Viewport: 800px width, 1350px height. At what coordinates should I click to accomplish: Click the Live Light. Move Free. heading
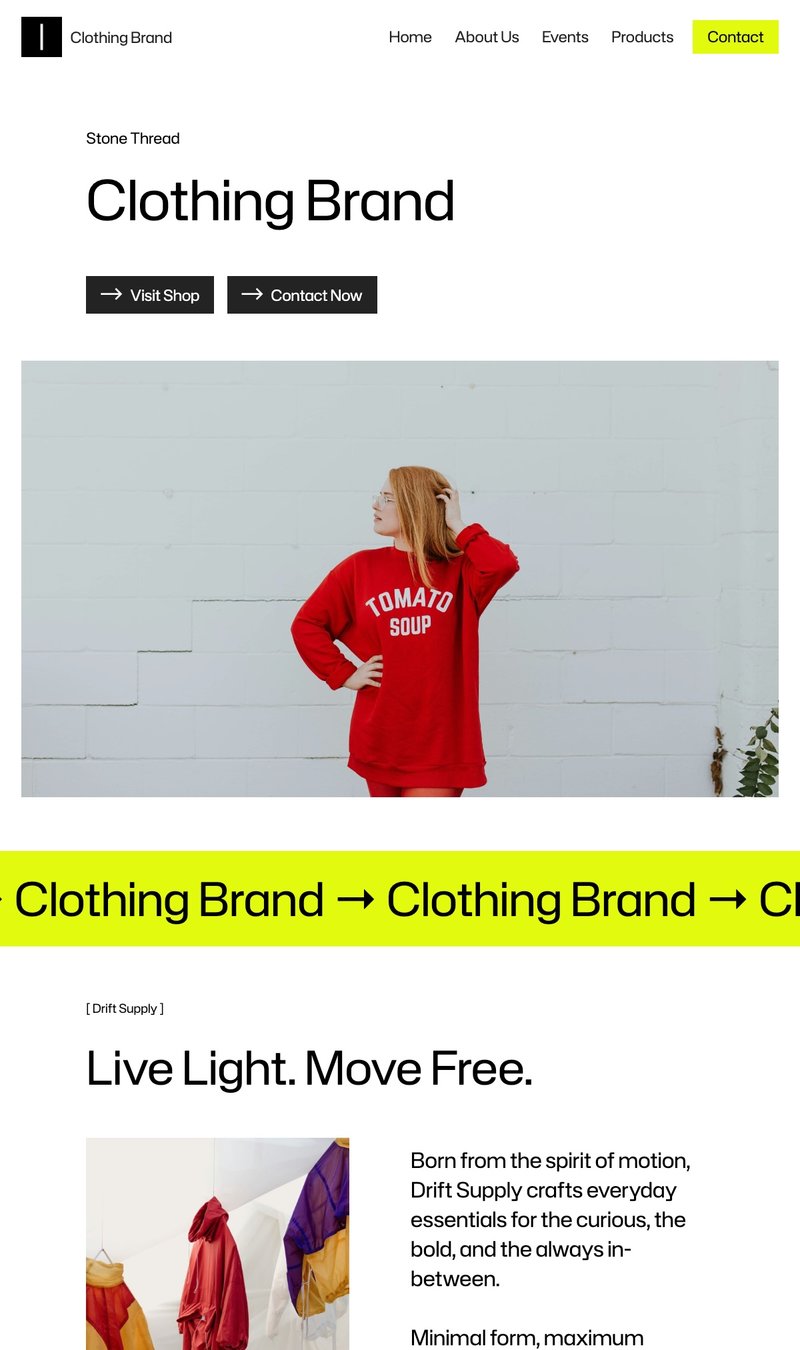click(309, 1068)
